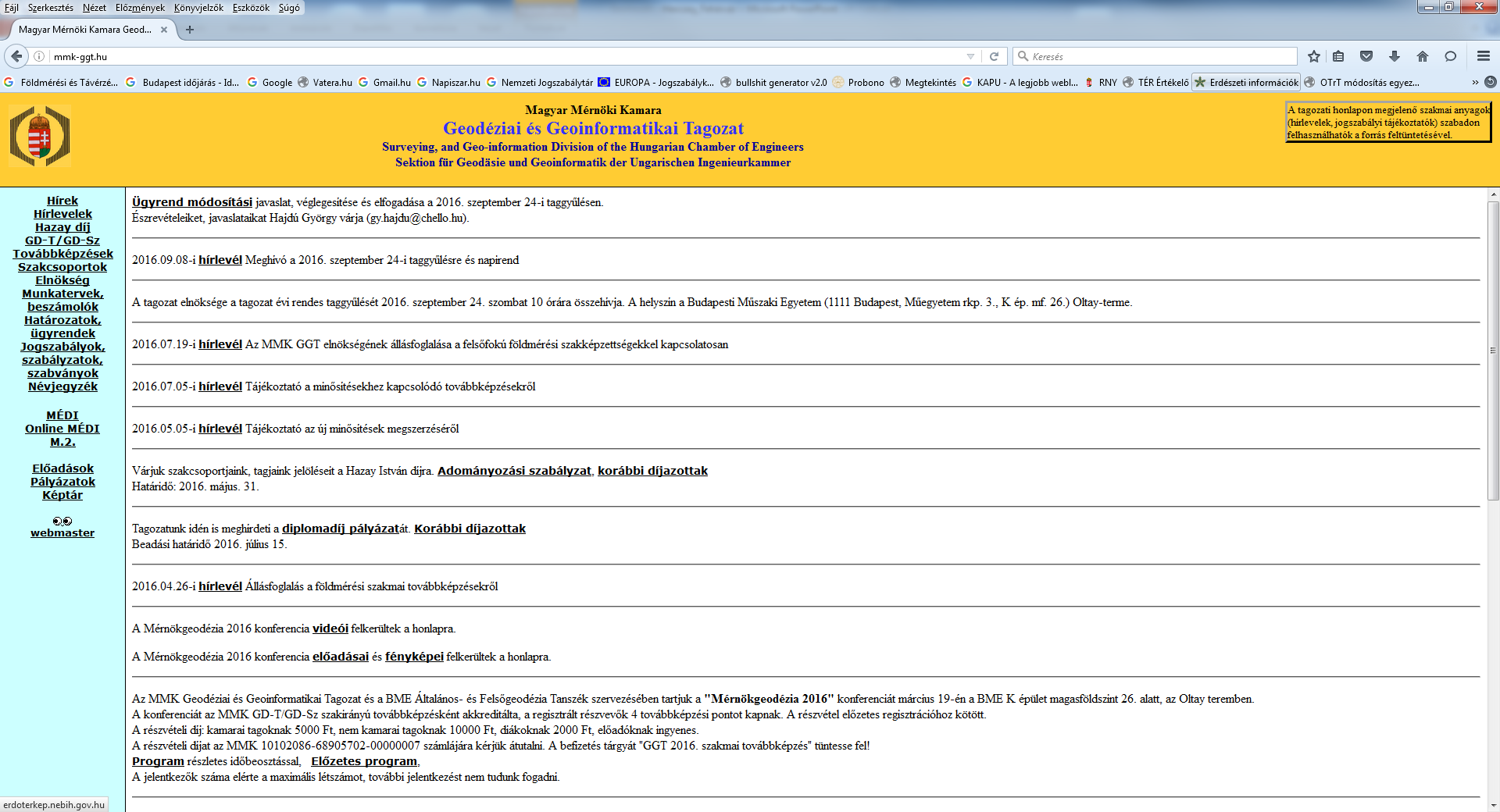
Task: Open the KAPU - A legjobb webl... bookmark
Action: [1020, 82]
